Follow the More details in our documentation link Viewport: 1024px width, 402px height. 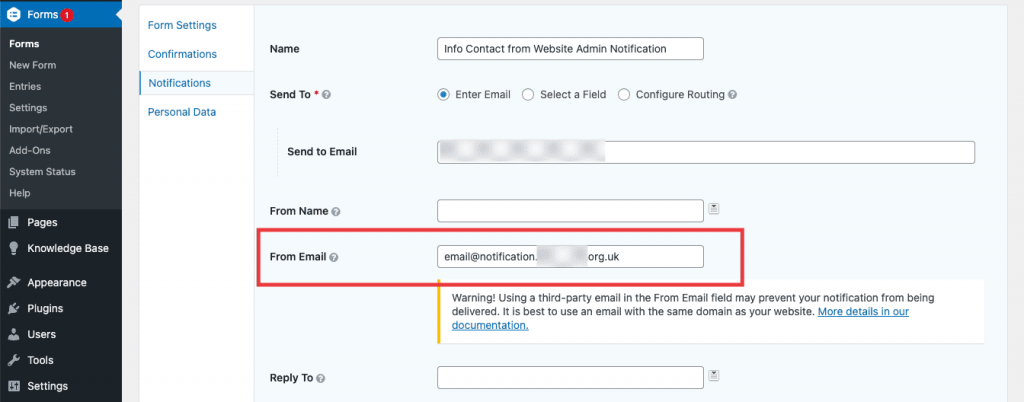(x=680, y=318)
